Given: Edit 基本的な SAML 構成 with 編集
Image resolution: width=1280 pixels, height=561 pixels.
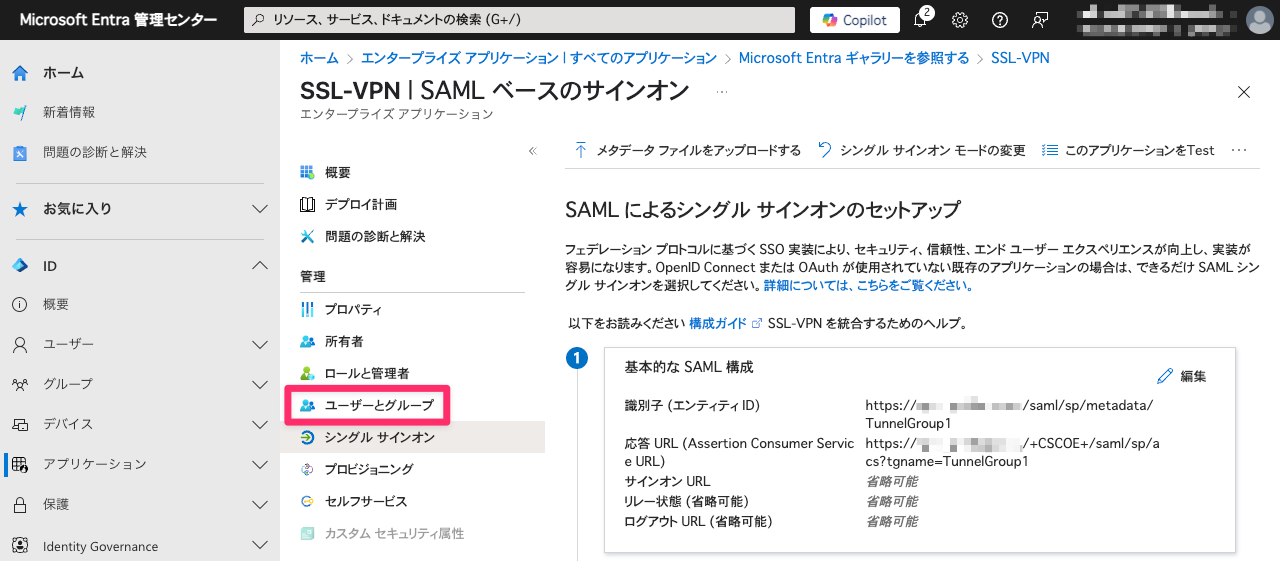Looking at the screenshot, I should [1181, 376].
